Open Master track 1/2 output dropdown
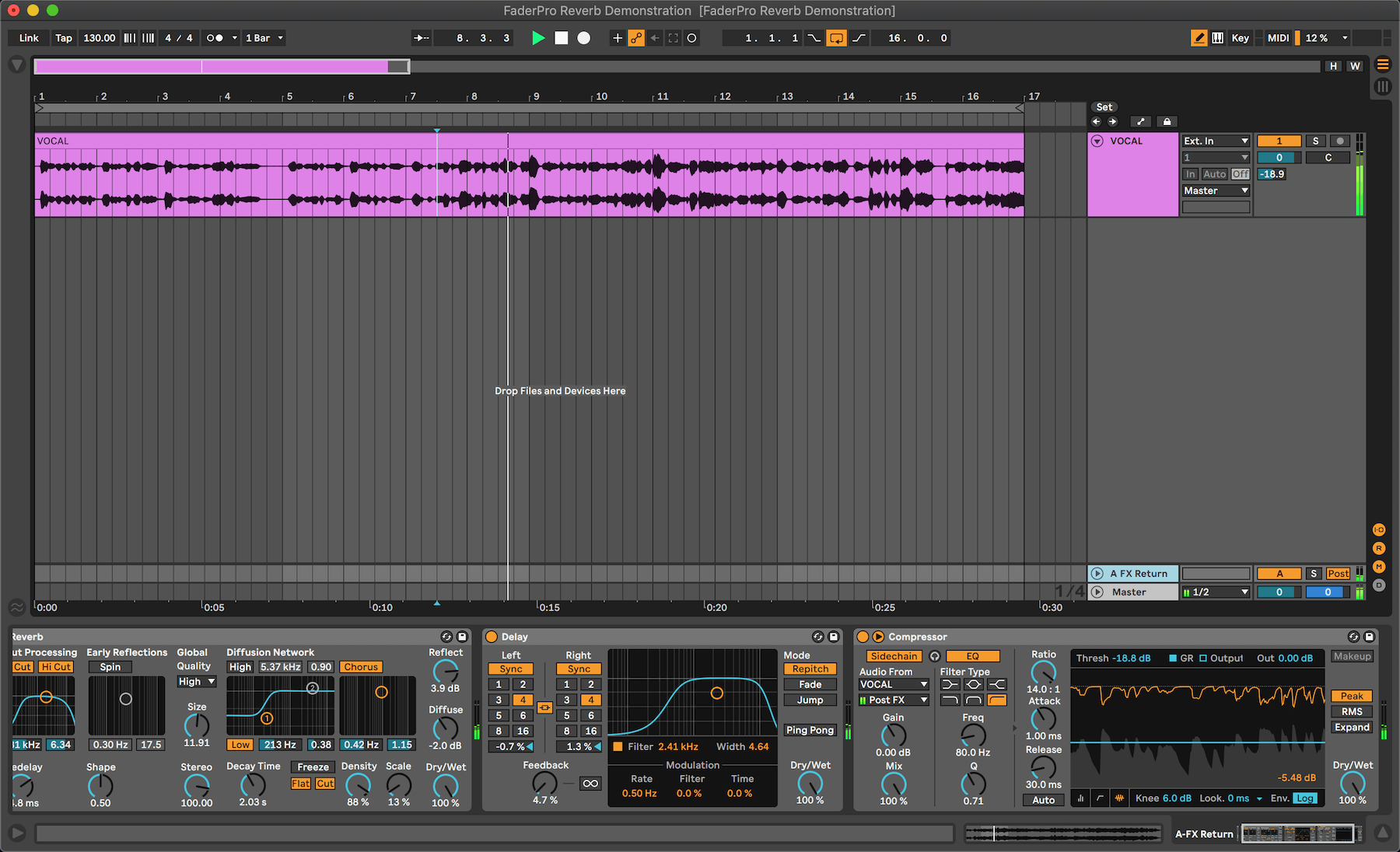The width and height of the screenshot is (1400, 852). coord(1216,592)
